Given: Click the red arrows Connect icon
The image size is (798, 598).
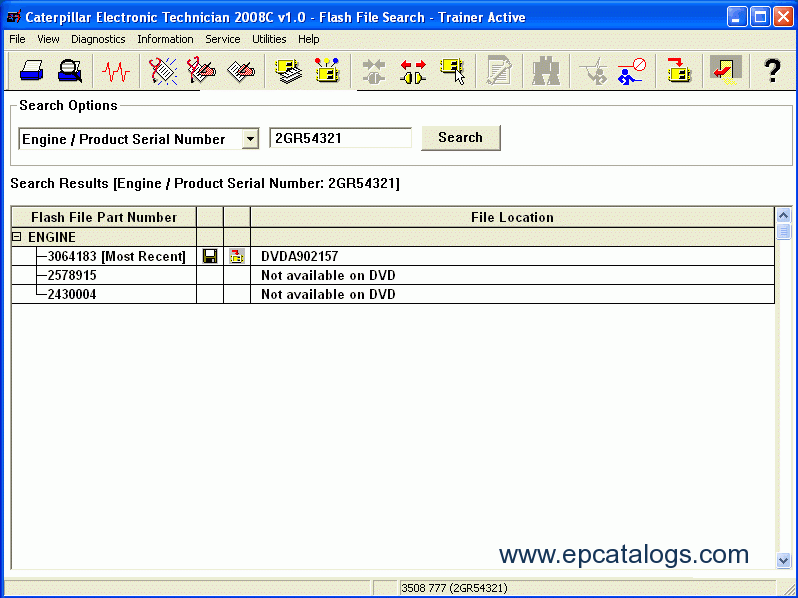Looking at the screenshot, I should pos(413,71).
